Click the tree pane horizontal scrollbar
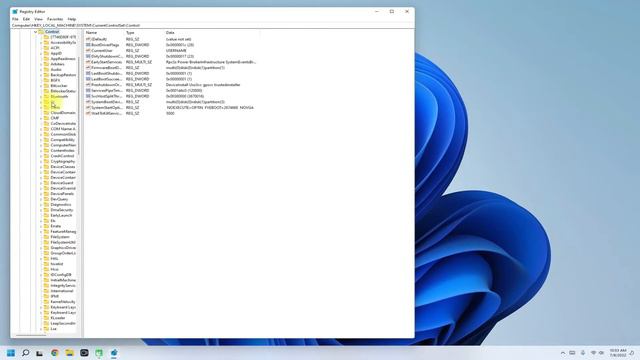 pyautogui.click(x=31, y=336)
